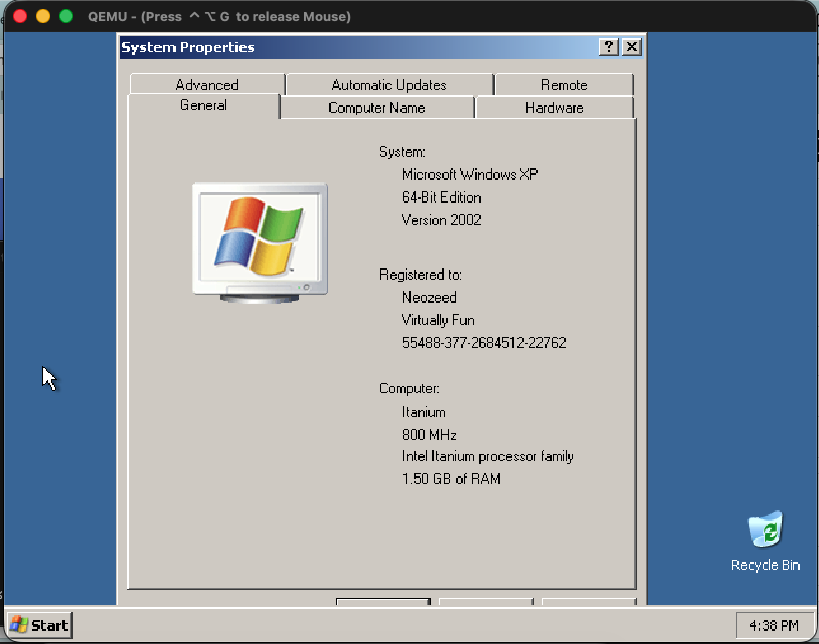
Task: Click the red close button of QEMU window
Action: click(x=20, y=16)
